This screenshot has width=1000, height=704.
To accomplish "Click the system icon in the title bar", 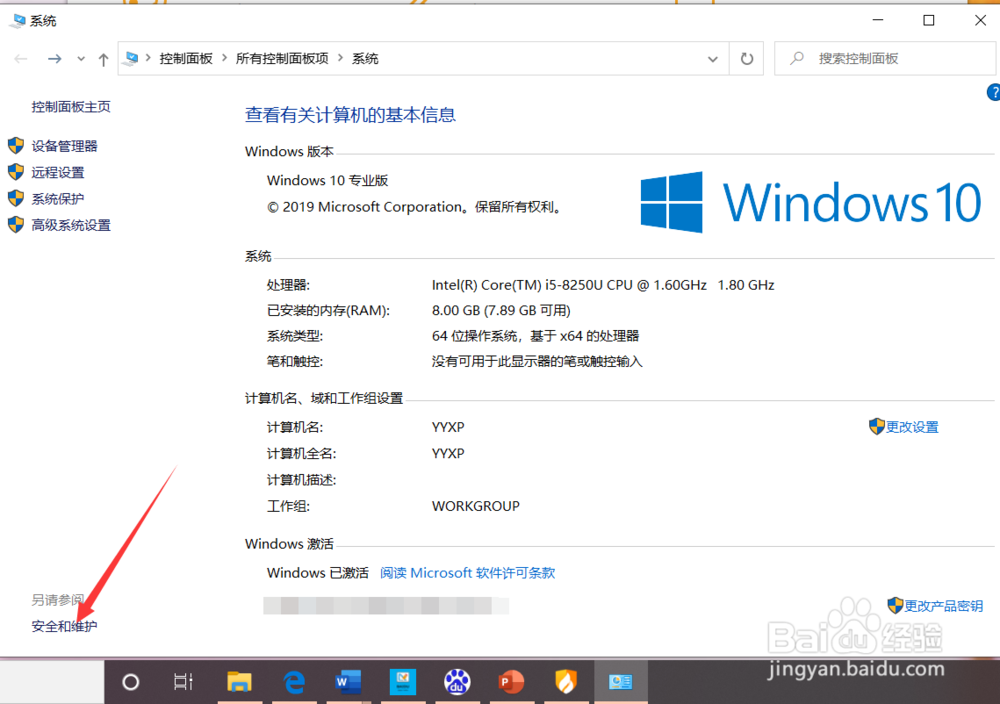I will tap(19, 21).
